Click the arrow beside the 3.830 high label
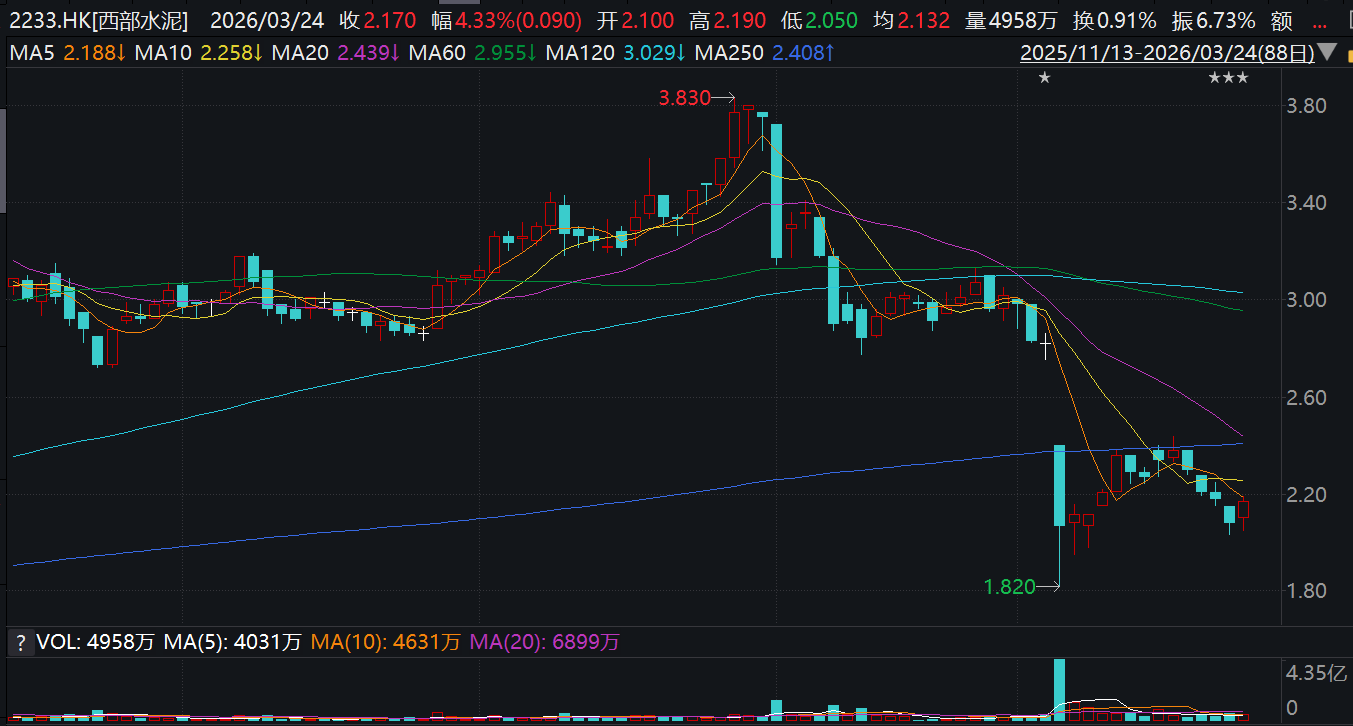Screen dimensions: 1353x726 725,98
